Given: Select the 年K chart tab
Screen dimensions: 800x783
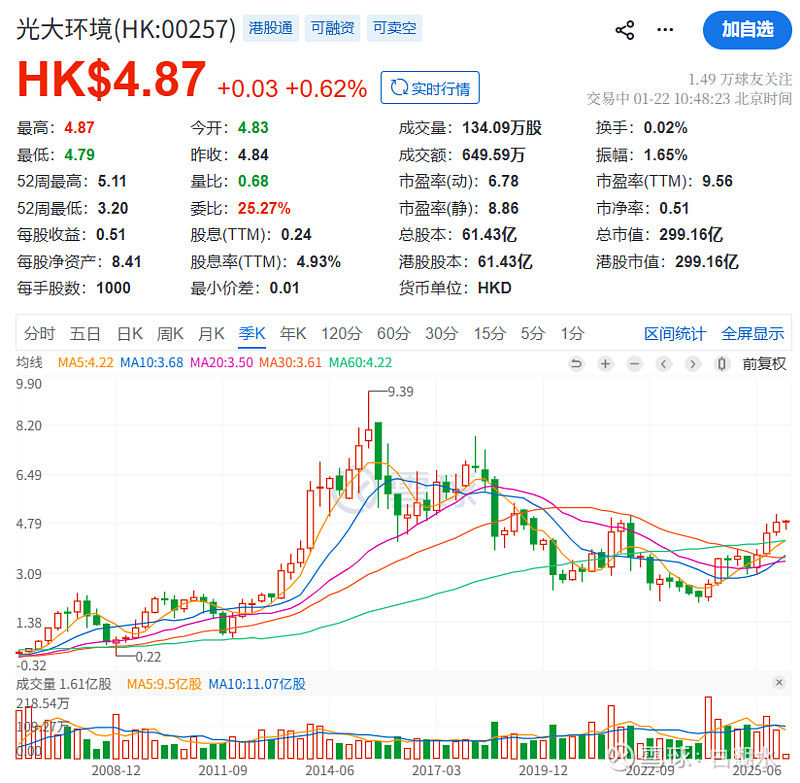Looking at the screenshot, I should coord(293,334).
